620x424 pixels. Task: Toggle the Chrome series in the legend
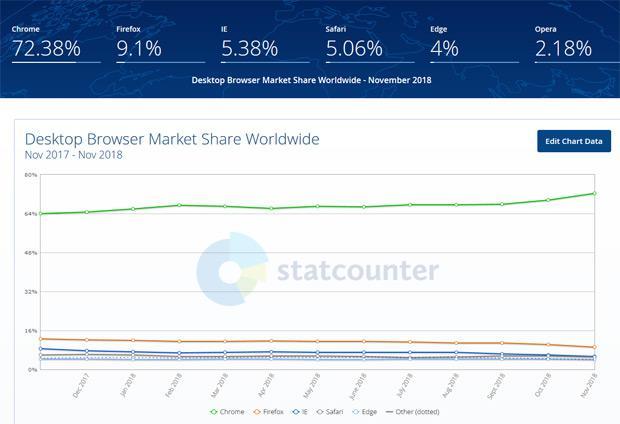point(227,412)
